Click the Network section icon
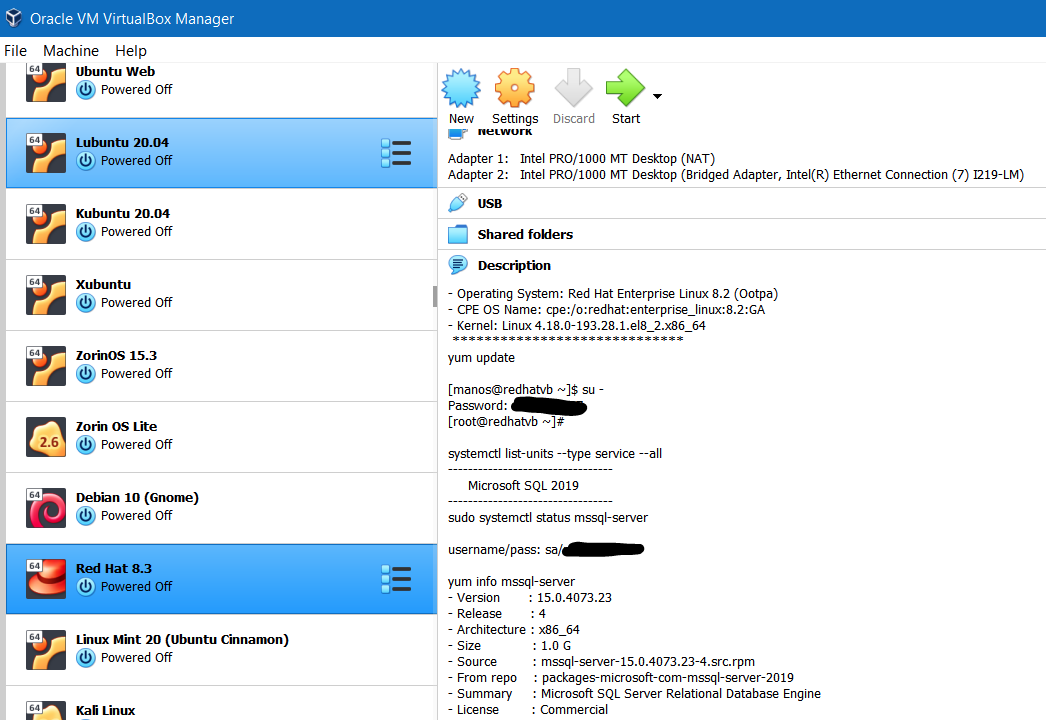1046x720 pixels. tap(458, 133)
